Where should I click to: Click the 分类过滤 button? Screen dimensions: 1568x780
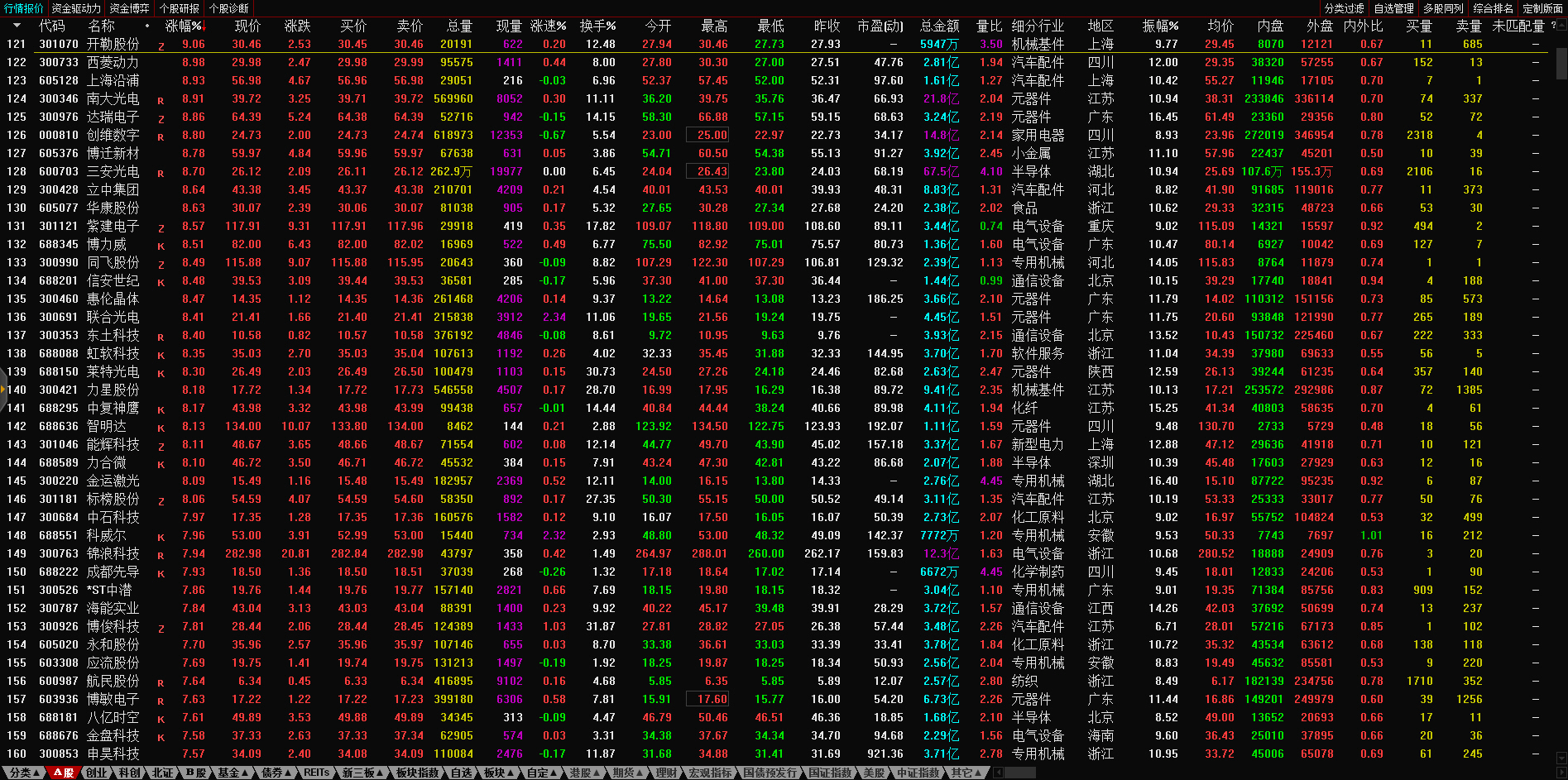[x=1344, y=8]
